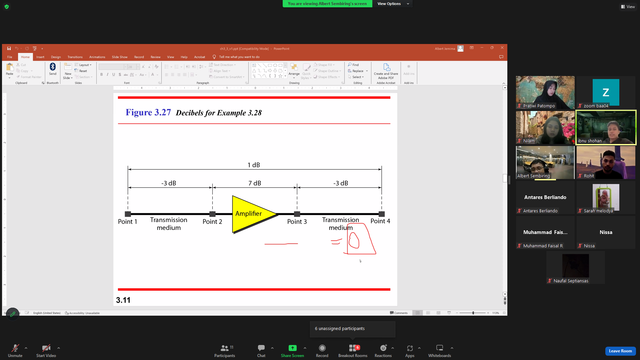
Task: Open Whiteboards
Action: (x=440, y=350)
